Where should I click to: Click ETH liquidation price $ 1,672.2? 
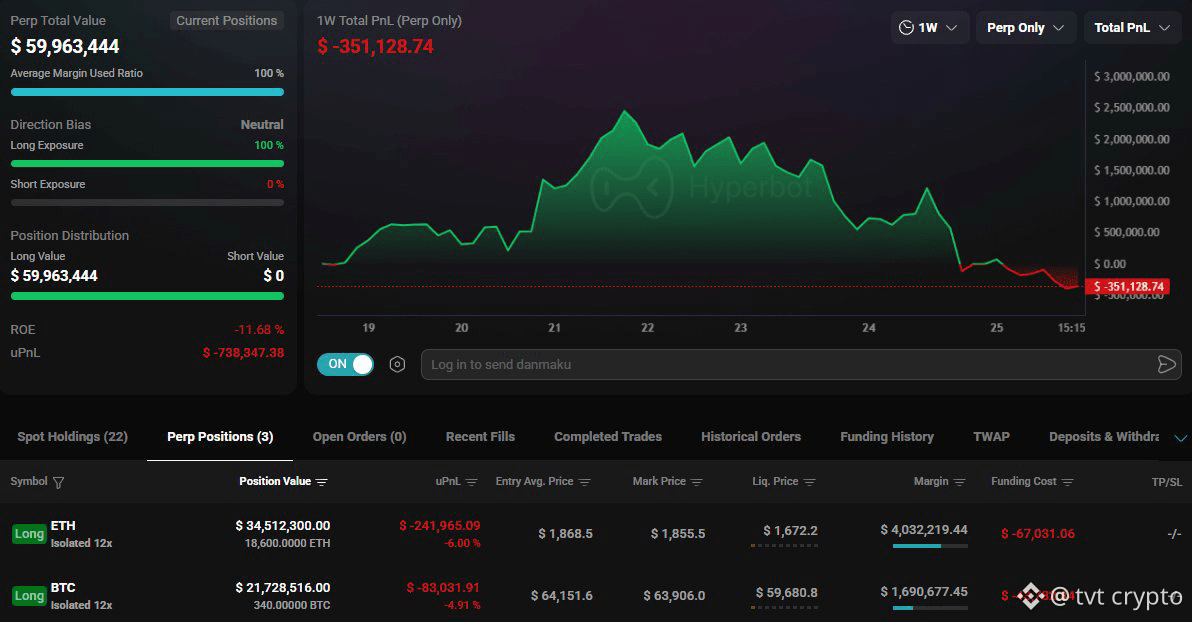[791, 531]
